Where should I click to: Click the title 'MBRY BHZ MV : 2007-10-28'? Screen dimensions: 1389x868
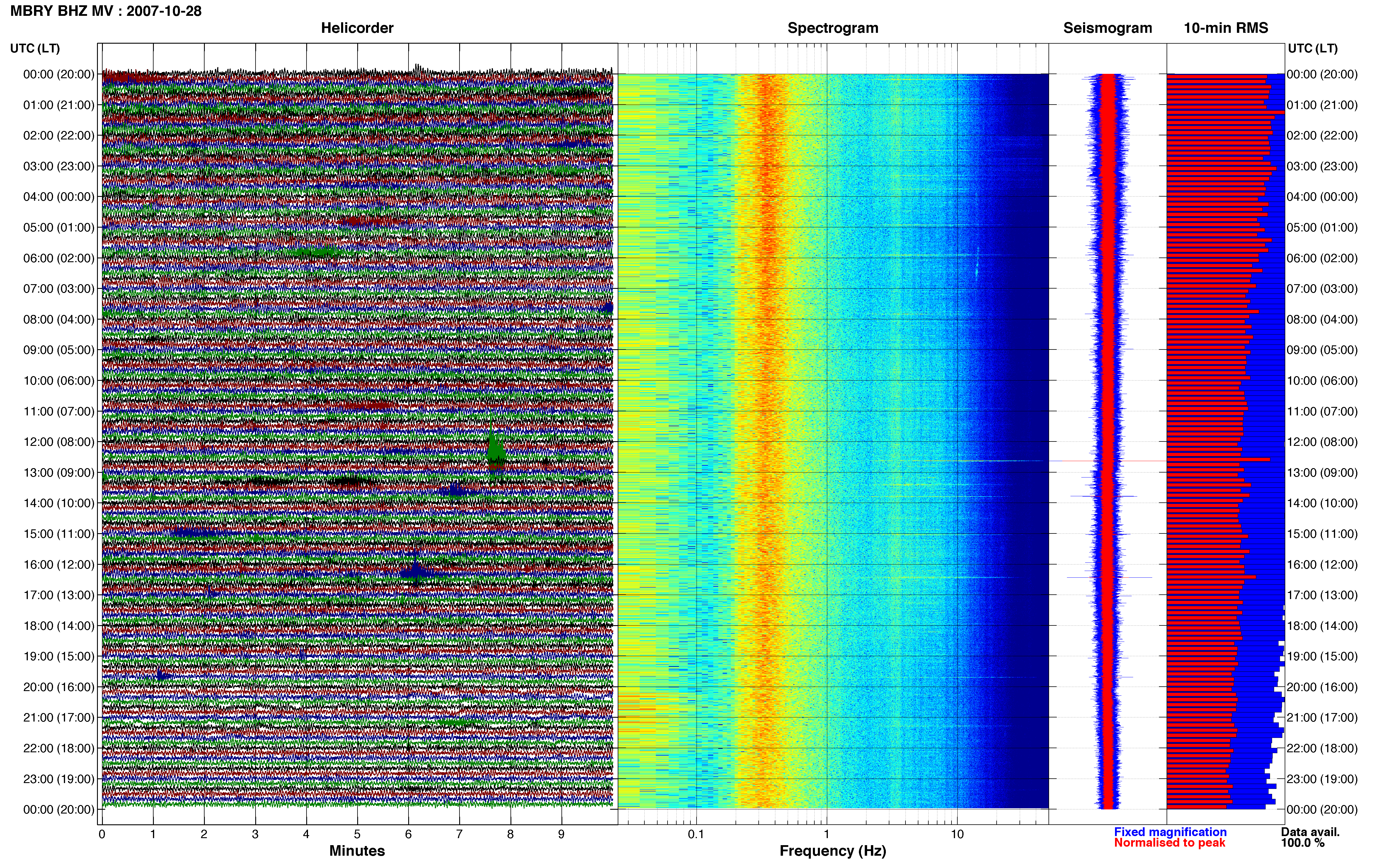click(x=106, y=11)
